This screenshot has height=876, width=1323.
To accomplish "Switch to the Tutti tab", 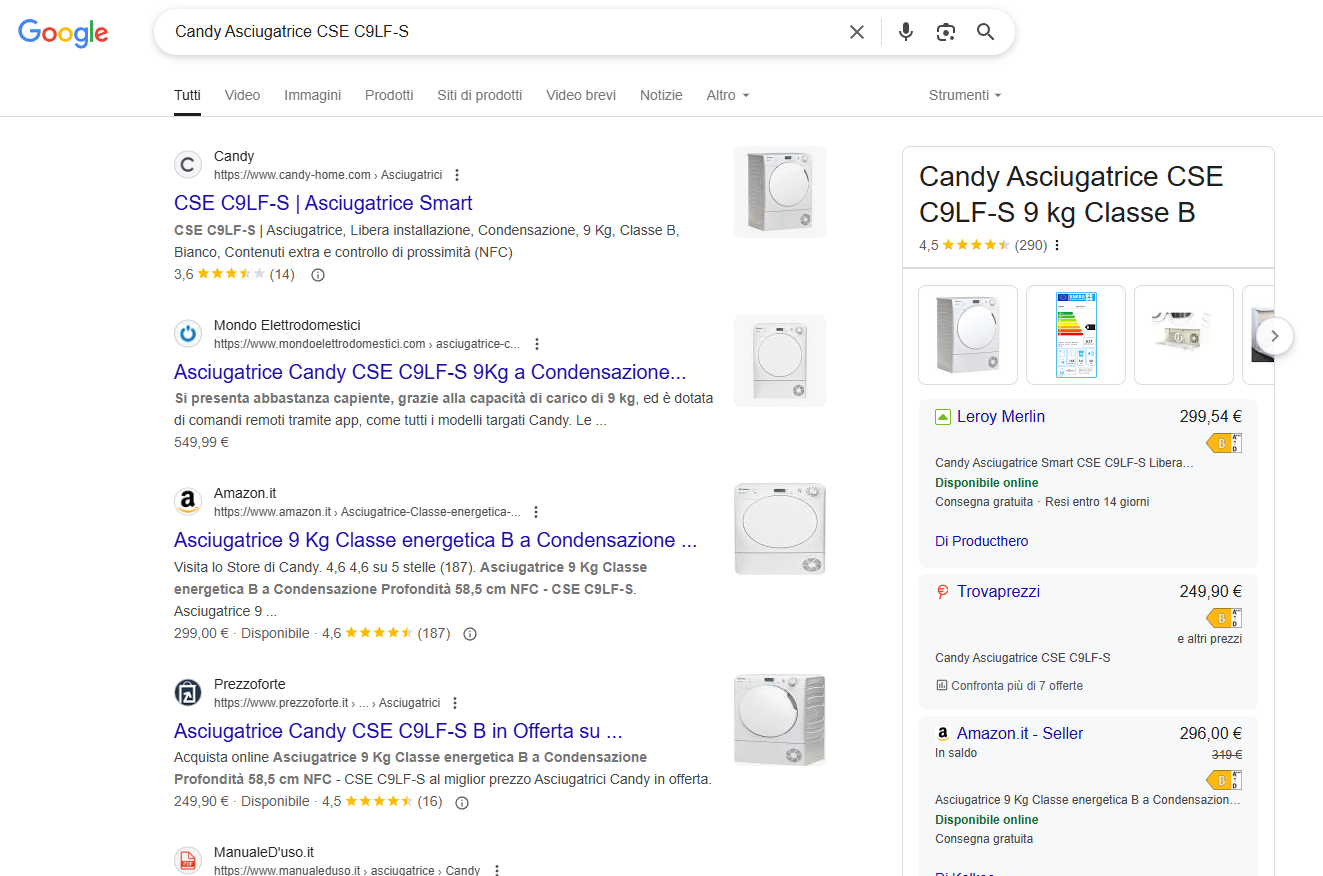I will pyautogui.click(x=187, y=95).
